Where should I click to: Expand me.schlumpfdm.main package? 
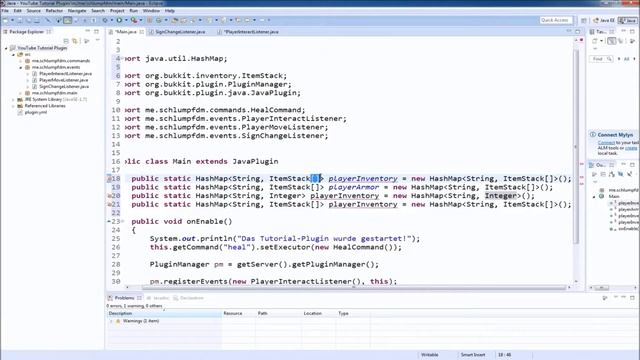point(21,93)
